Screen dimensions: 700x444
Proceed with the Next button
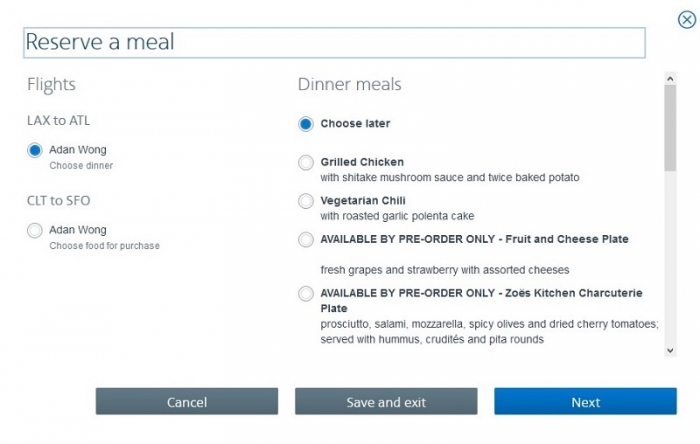(585, 402)
